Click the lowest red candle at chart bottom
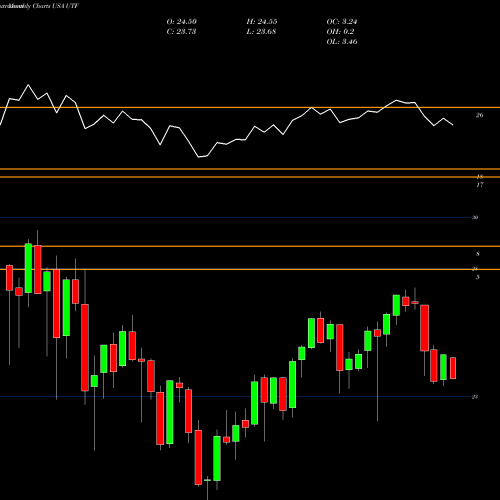This screenshot has width=500, height=500. (x=198, y=457)
